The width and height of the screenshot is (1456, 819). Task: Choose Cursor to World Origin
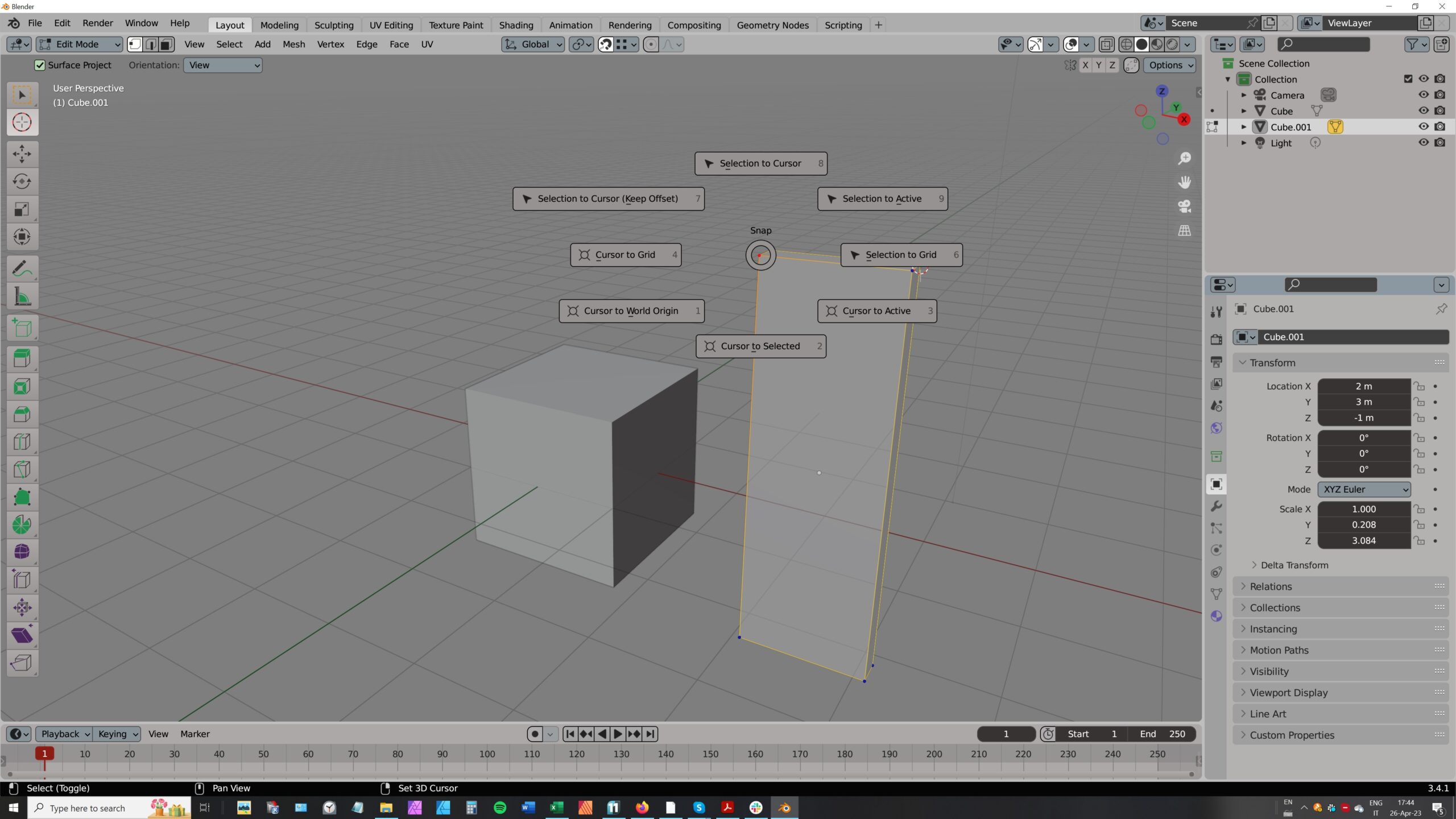point(631,311)
